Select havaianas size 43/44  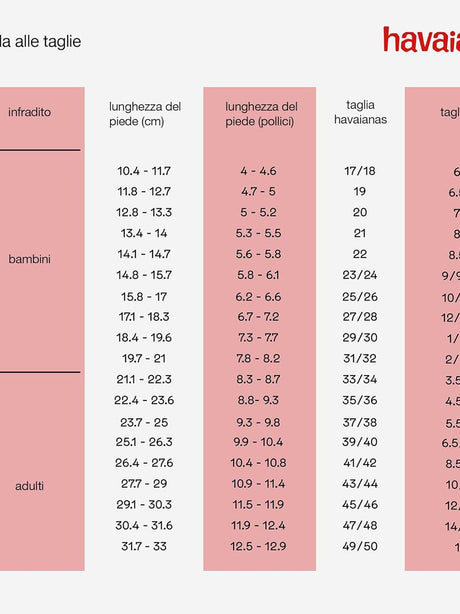[x=360, y=484]
